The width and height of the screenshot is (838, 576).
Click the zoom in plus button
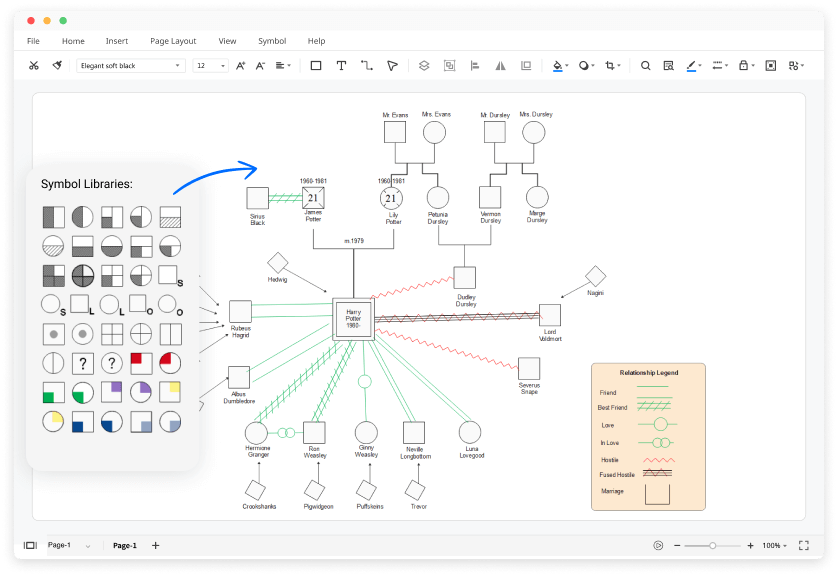[750, 546]
